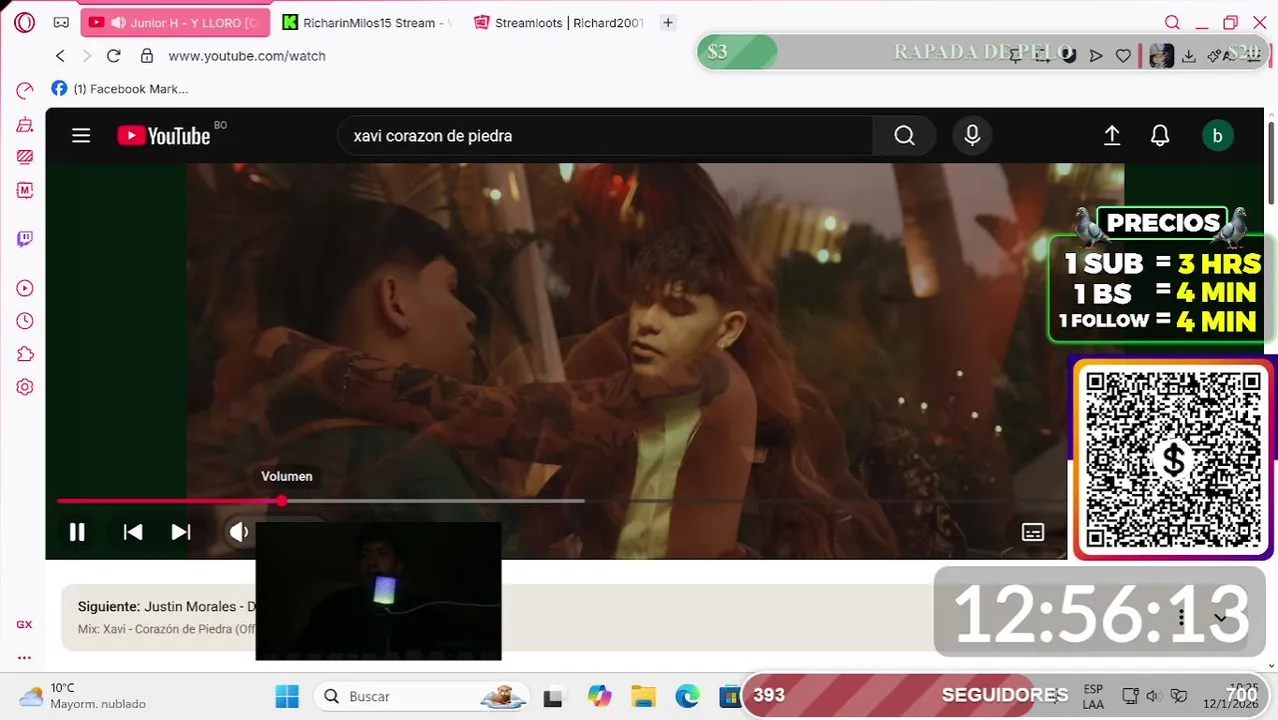Pause the playing video

pos(77,532)
